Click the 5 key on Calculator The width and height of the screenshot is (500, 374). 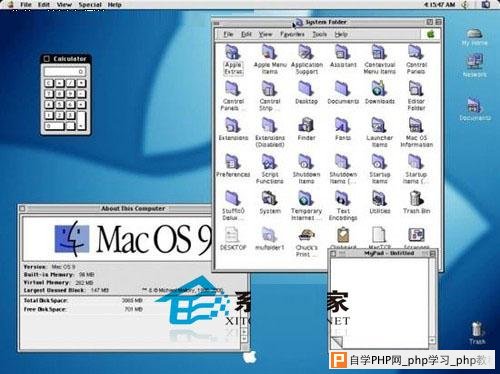coord(60,105)
